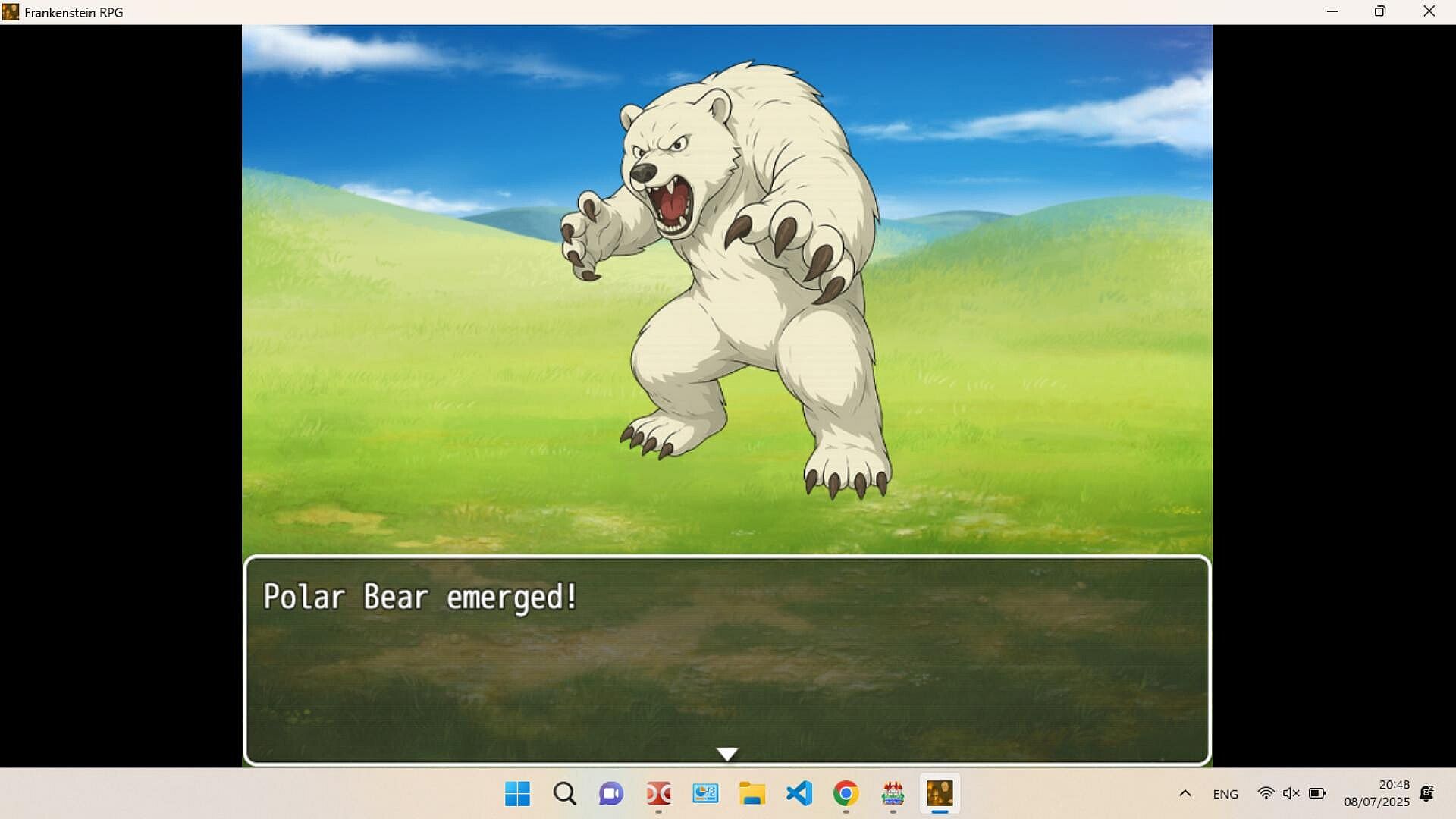Open the RPG Maker castle icon app
This screenshot has width=1456, height=819.
pyautogui.click(x=893, y=794)
